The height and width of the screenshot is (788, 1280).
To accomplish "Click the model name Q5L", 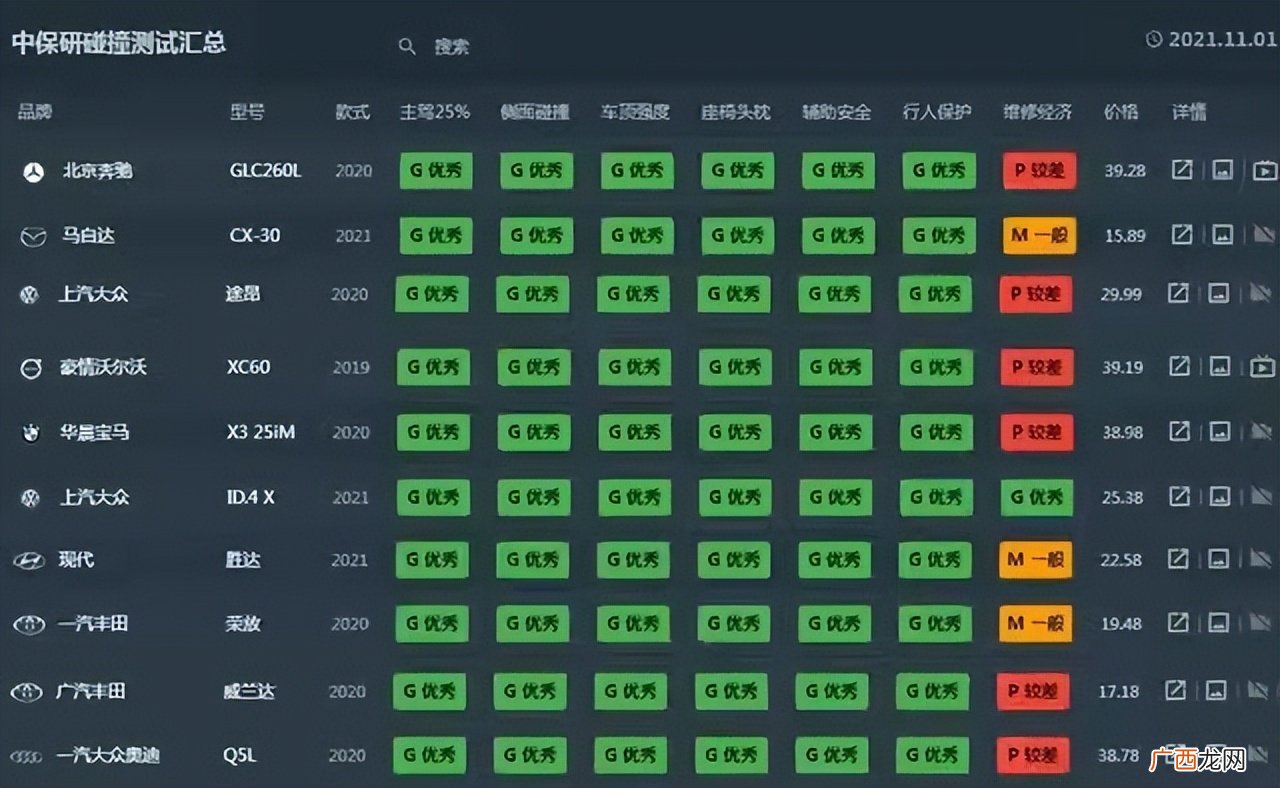I will tap(240, 755).
